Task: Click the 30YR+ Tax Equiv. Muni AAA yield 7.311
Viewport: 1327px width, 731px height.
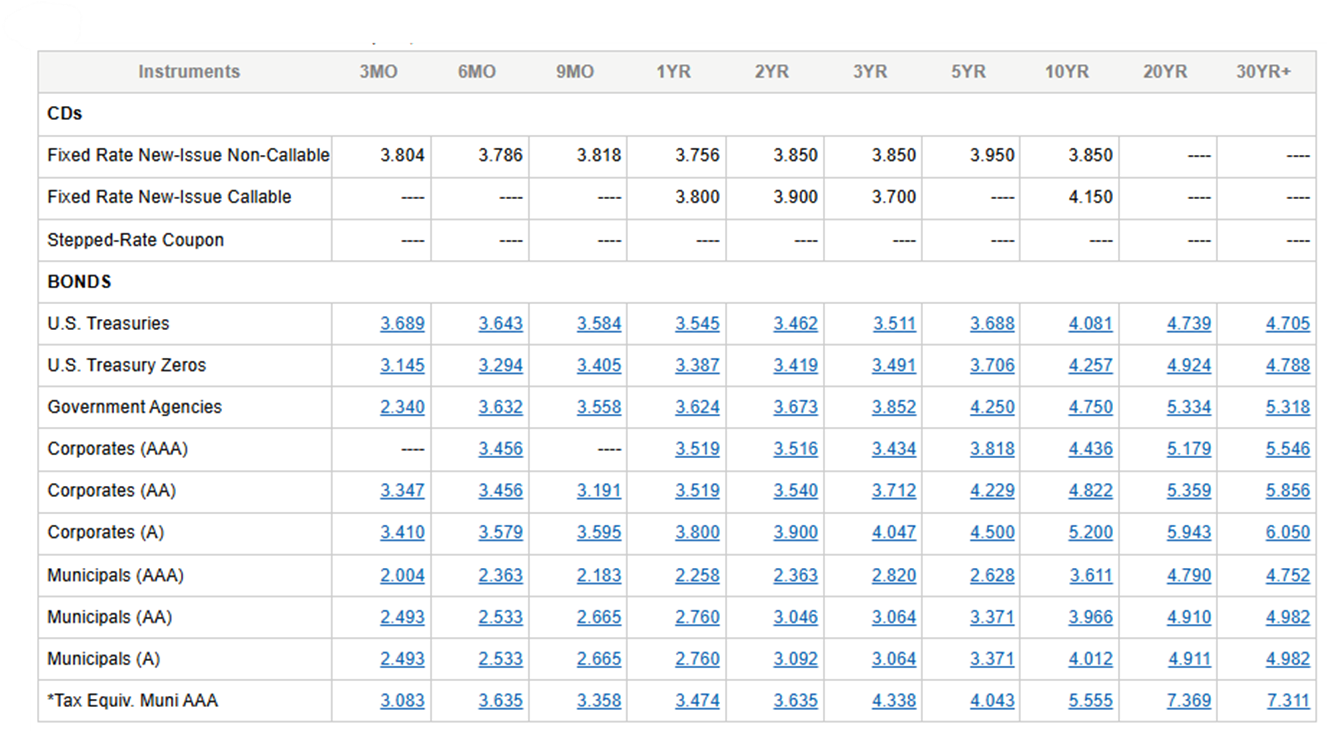Action: (1288, 701)
